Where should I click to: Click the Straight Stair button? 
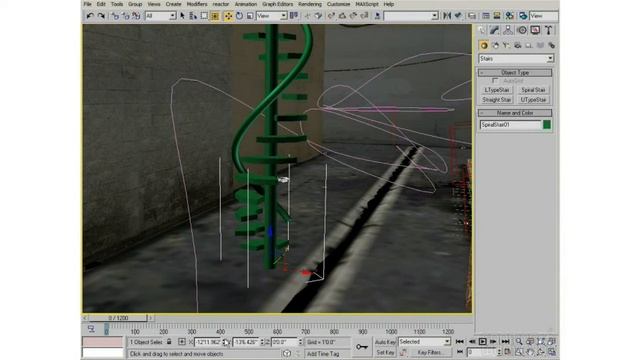(x=497, y=100)
